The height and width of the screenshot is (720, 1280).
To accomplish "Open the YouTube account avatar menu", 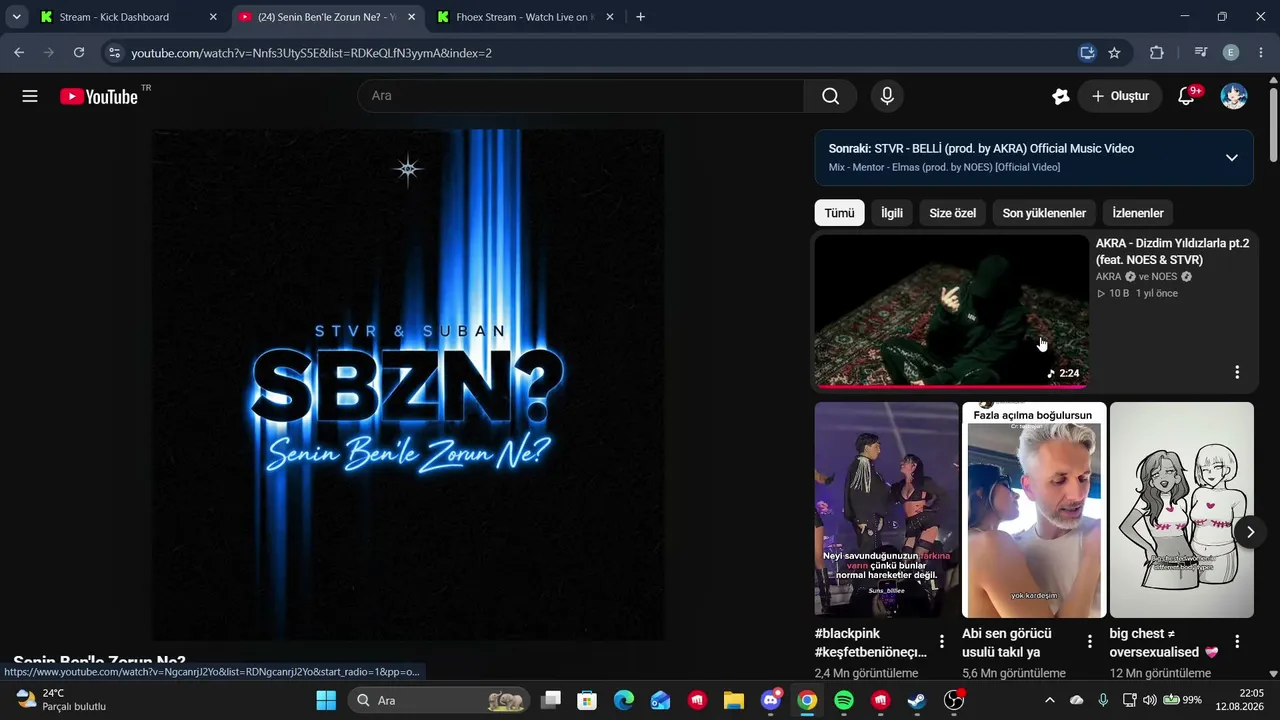I will pos(1234,96).
